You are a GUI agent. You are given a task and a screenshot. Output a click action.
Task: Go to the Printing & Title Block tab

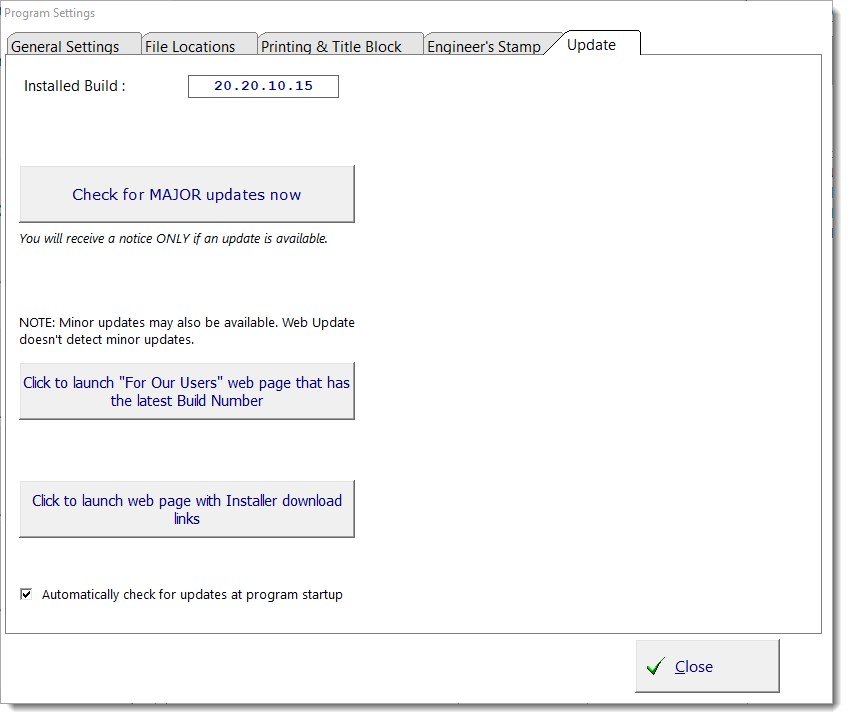(x=331, y=46)
